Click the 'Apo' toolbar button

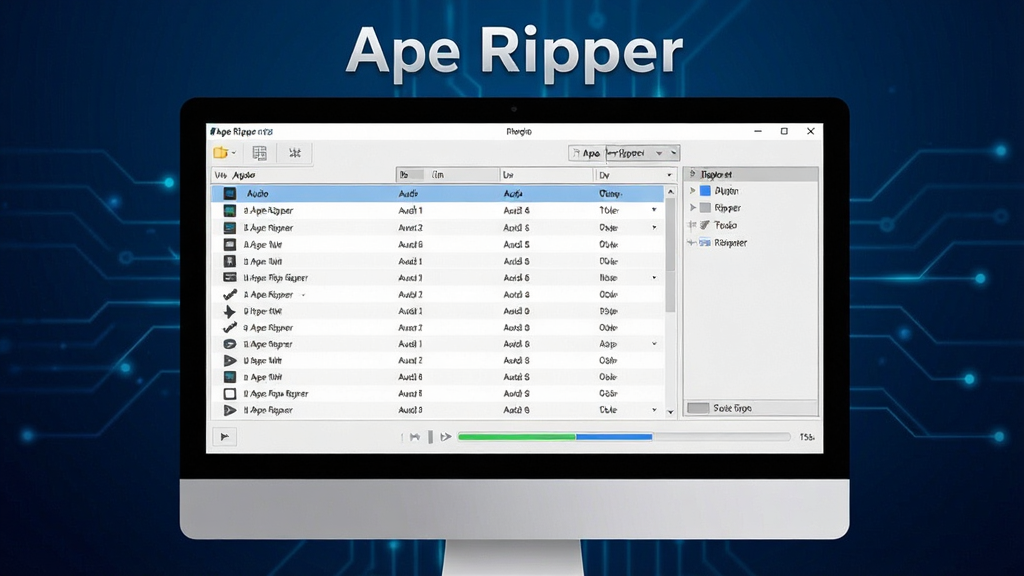pyautogui.click(x=586, y=153)
